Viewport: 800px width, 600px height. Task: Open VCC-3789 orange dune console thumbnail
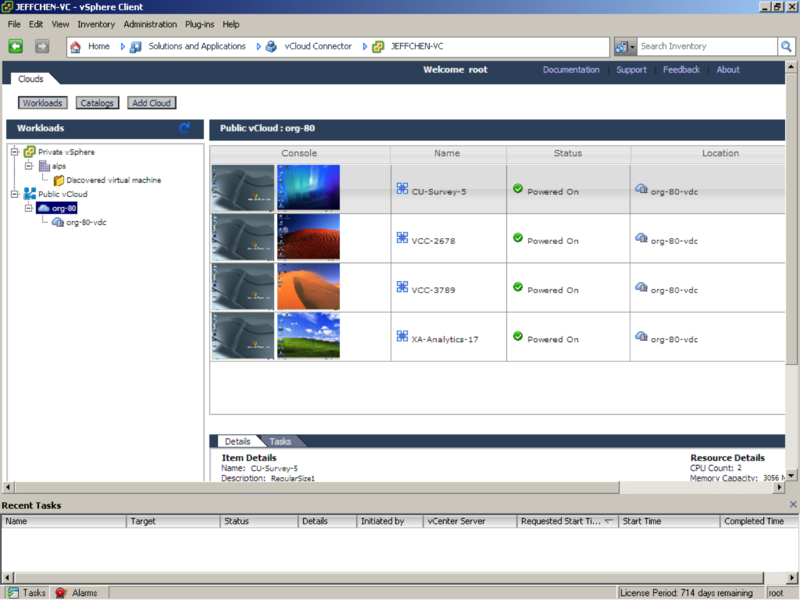click(308, 286)
